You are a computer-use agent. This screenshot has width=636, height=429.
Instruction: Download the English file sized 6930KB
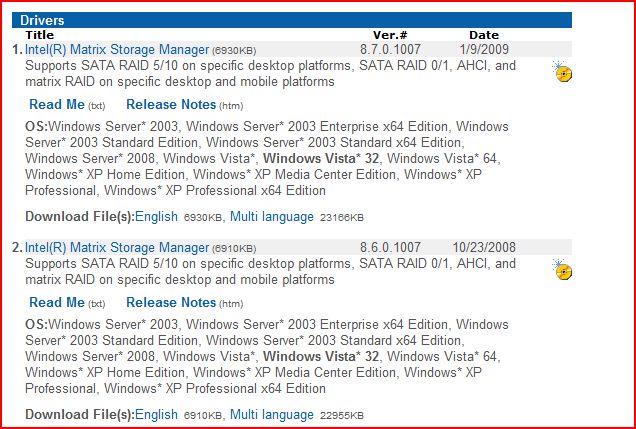[x=156, y=217]
